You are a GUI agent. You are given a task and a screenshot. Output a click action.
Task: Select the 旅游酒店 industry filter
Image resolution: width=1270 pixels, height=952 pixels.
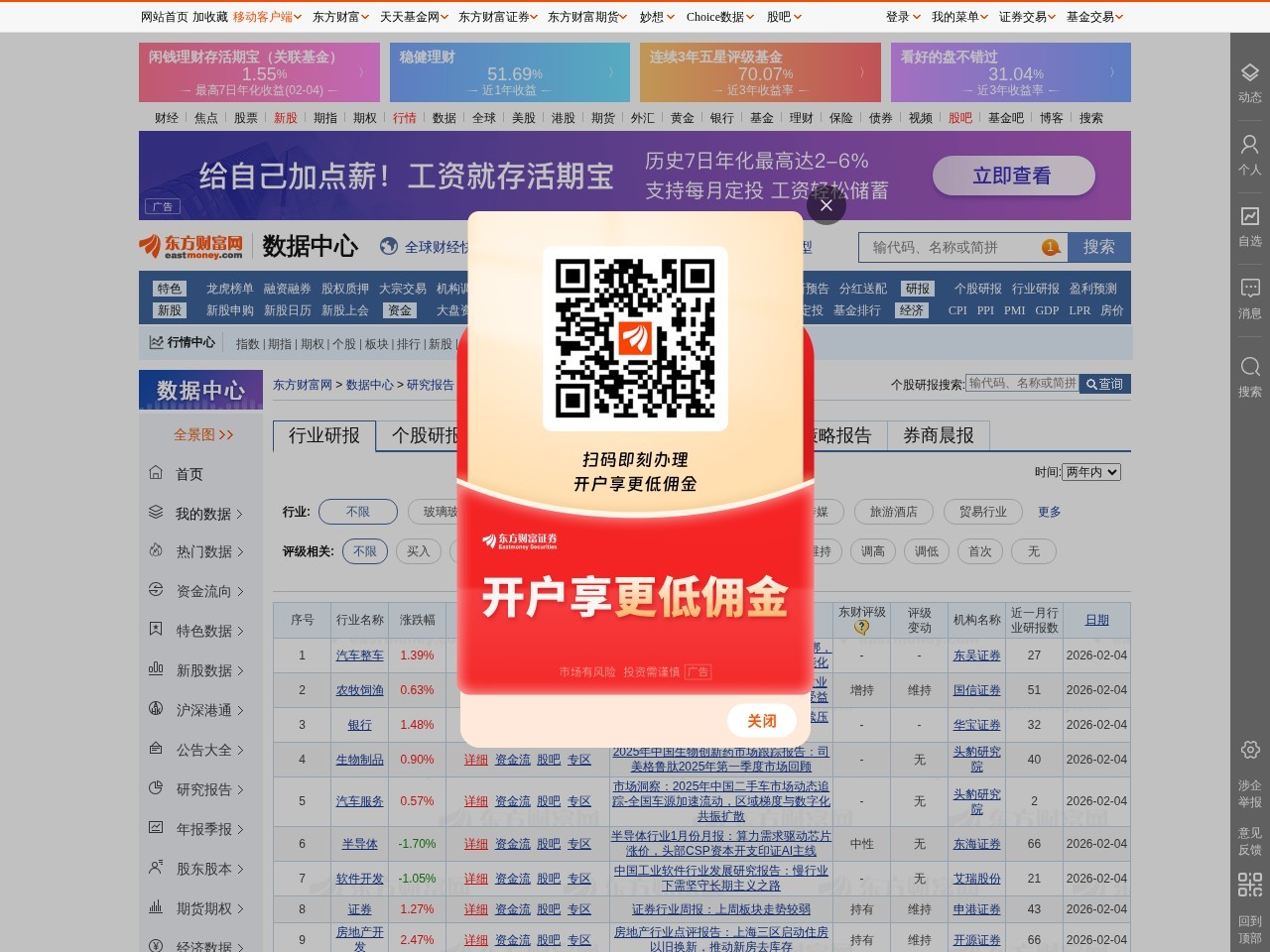(x=894, y=512)
